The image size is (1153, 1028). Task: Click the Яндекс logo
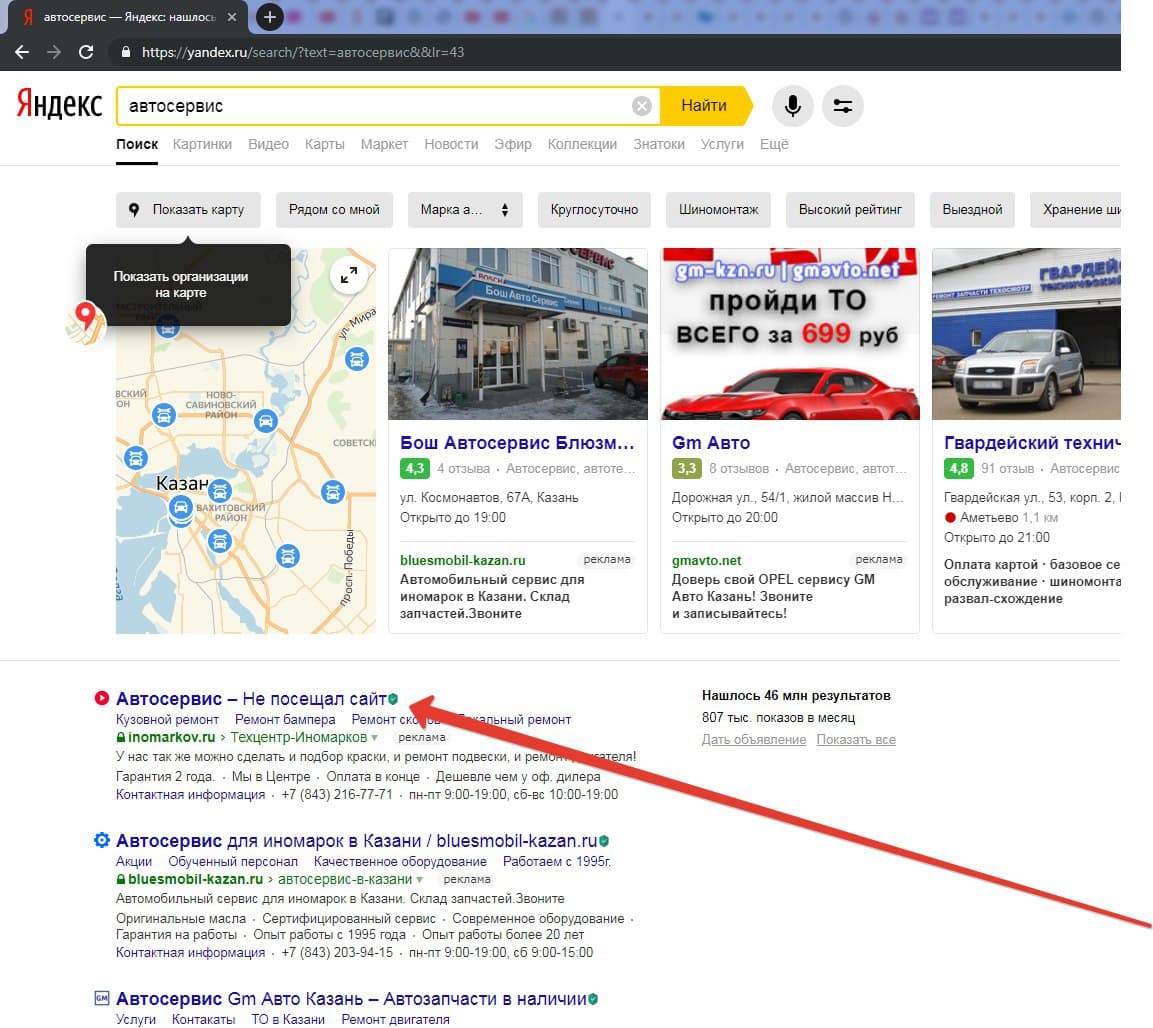(x=59, y=104)
